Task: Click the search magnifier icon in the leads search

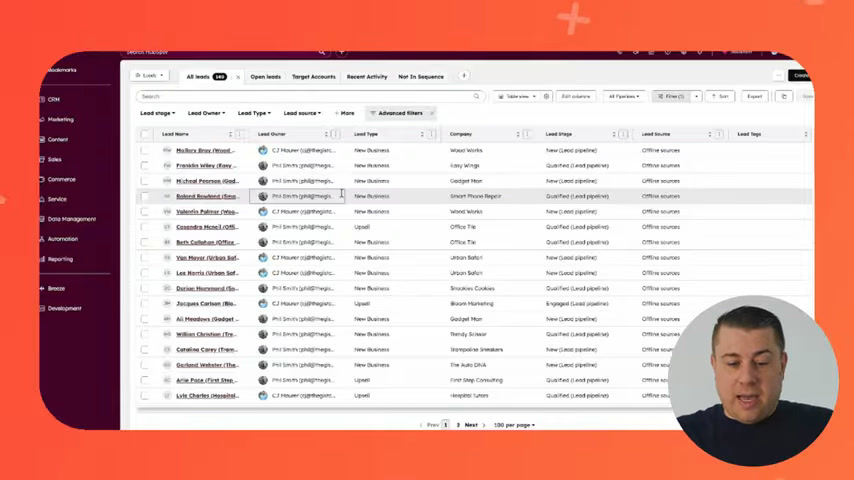Action: coord(477,96)
